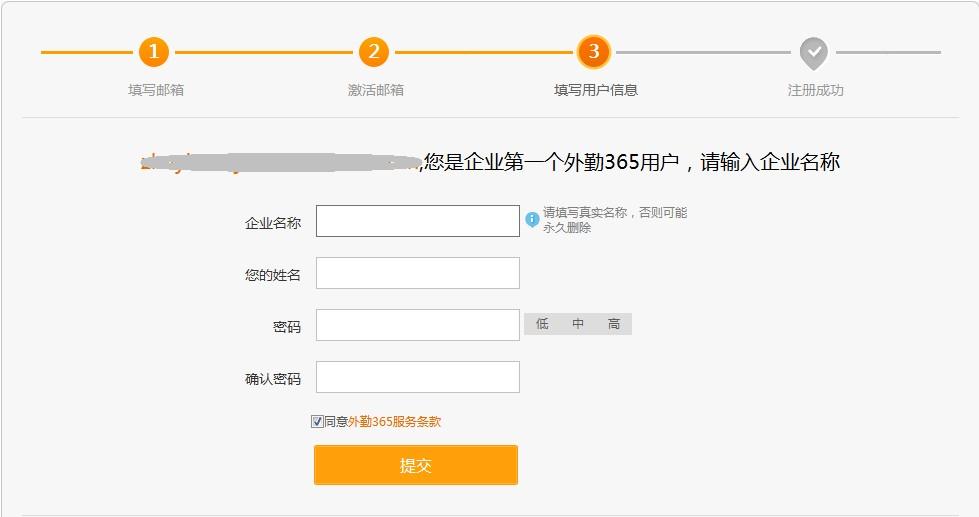This screenshot has height=517, width=979.
Task: Click the 请填写真实名称 hint text
Action: [614, 220]
